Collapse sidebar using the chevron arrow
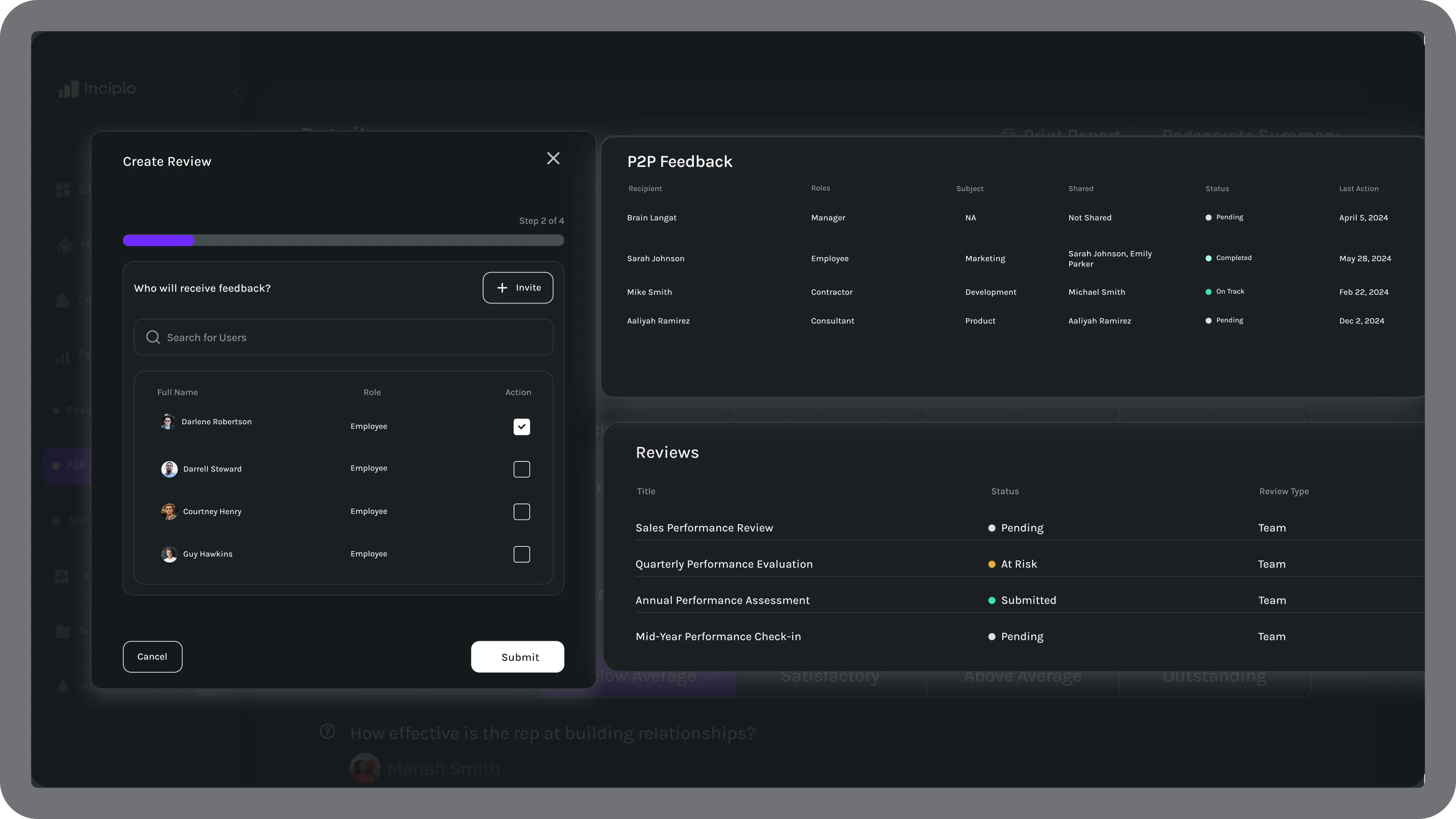This screenshot has width=1456, height=819. [x=237, y=93]
